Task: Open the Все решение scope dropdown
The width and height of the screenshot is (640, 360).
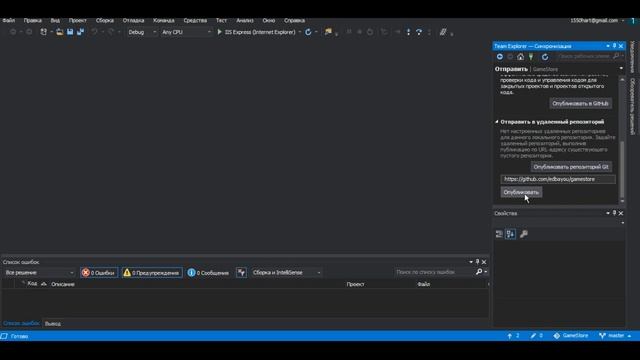Action: click(x=39, y=272)
